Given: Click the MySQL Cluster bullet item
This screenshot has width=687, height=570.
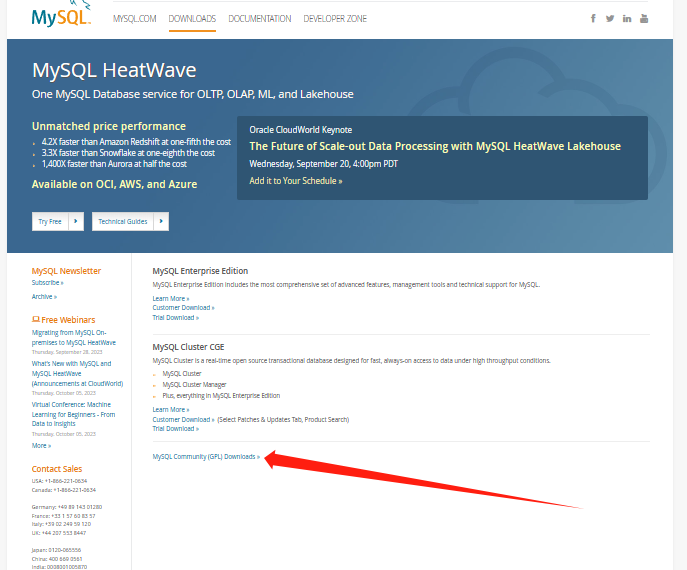Looking at the screenshot, I should [x=182, y=374].
